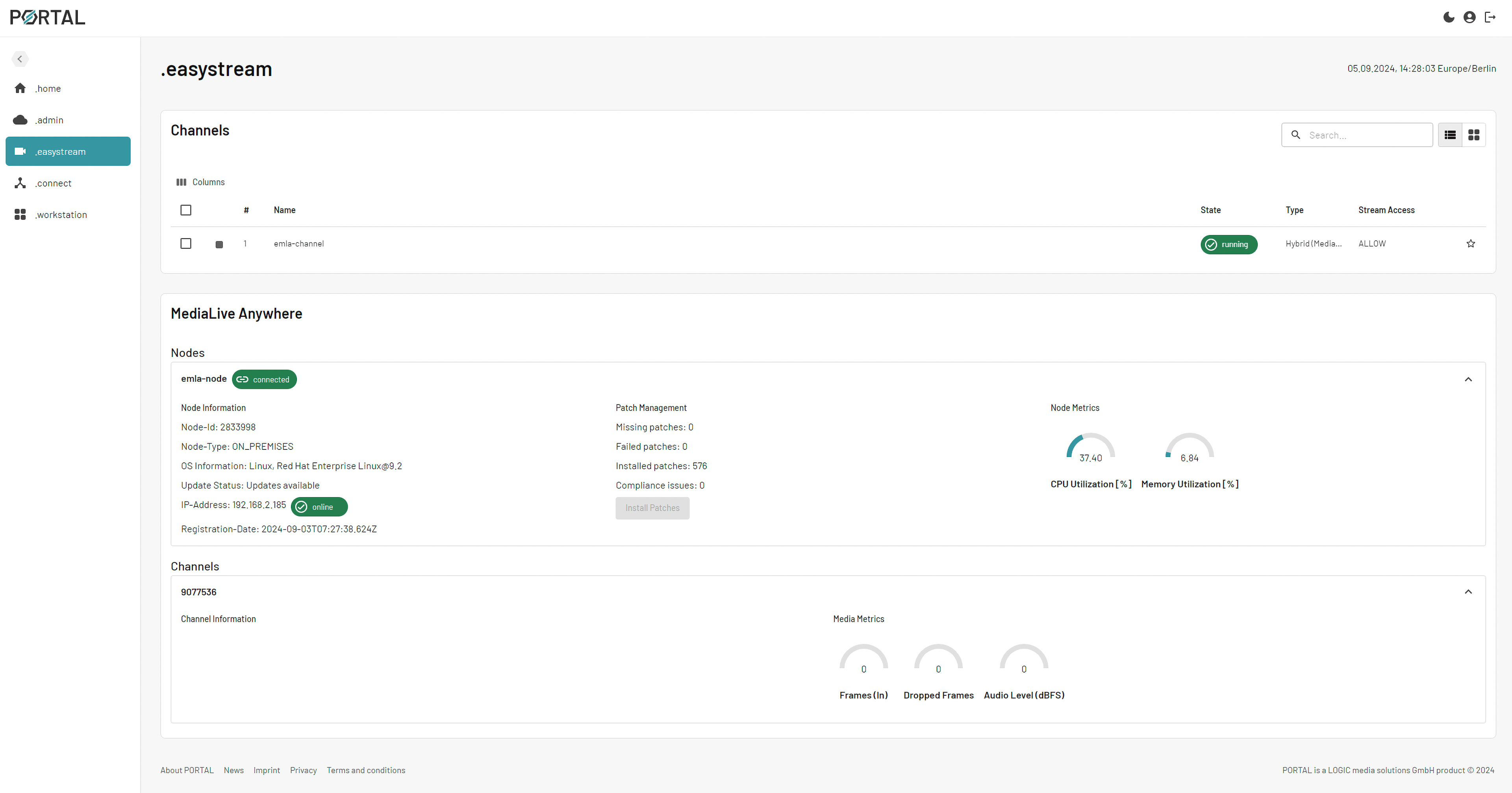Click the CPU Utilization gauge

[1090, 449]
